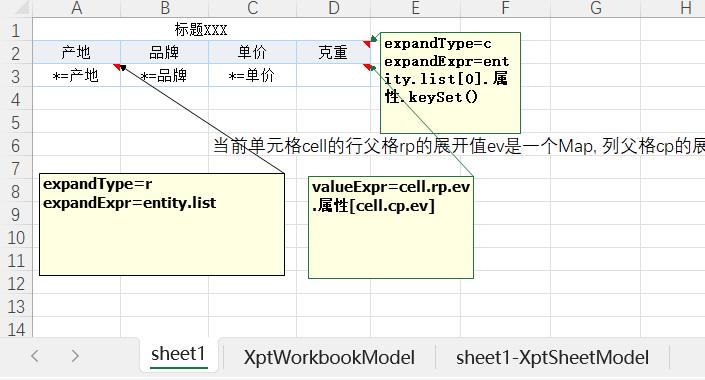
Task: Select row 14 header
Action: 16,328
